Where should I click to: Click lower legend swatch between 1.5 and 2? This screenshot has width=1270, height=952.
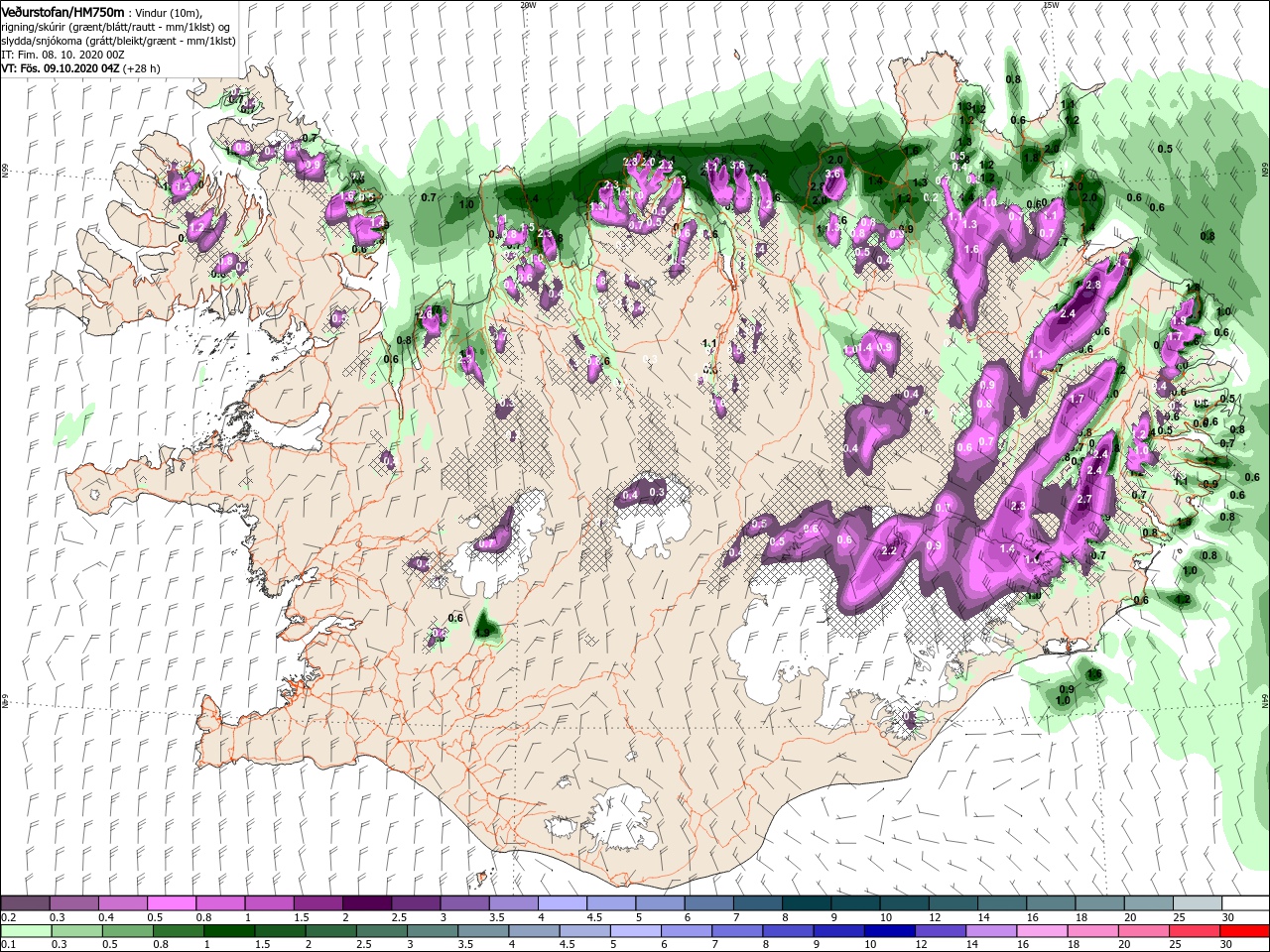tap(279, 931)
